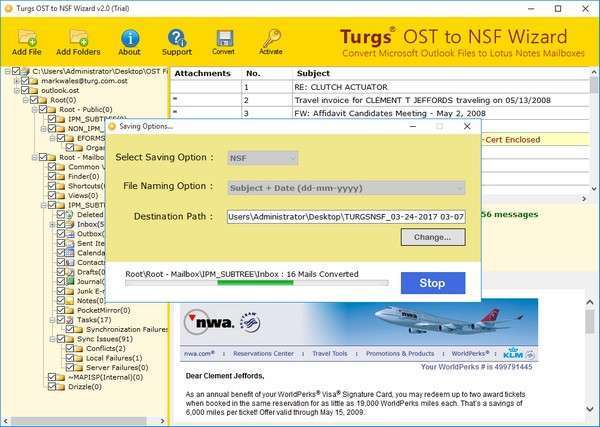Click the Support help icon
Image resolution: width=600 pixels, height=427 pixels.
176,38
